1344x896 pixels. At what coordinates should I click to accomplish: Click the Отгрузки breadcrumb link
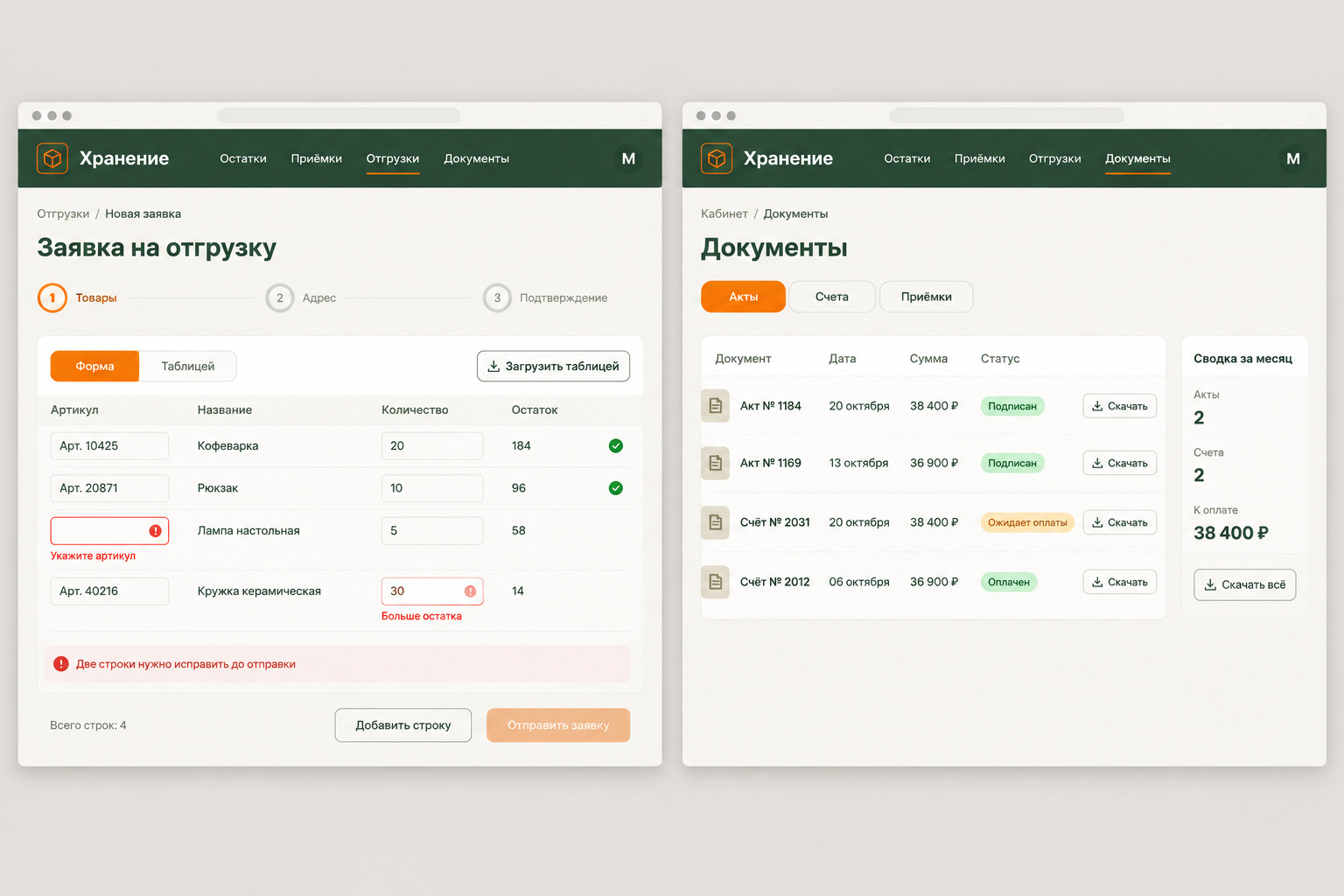(x=63, y=213)
